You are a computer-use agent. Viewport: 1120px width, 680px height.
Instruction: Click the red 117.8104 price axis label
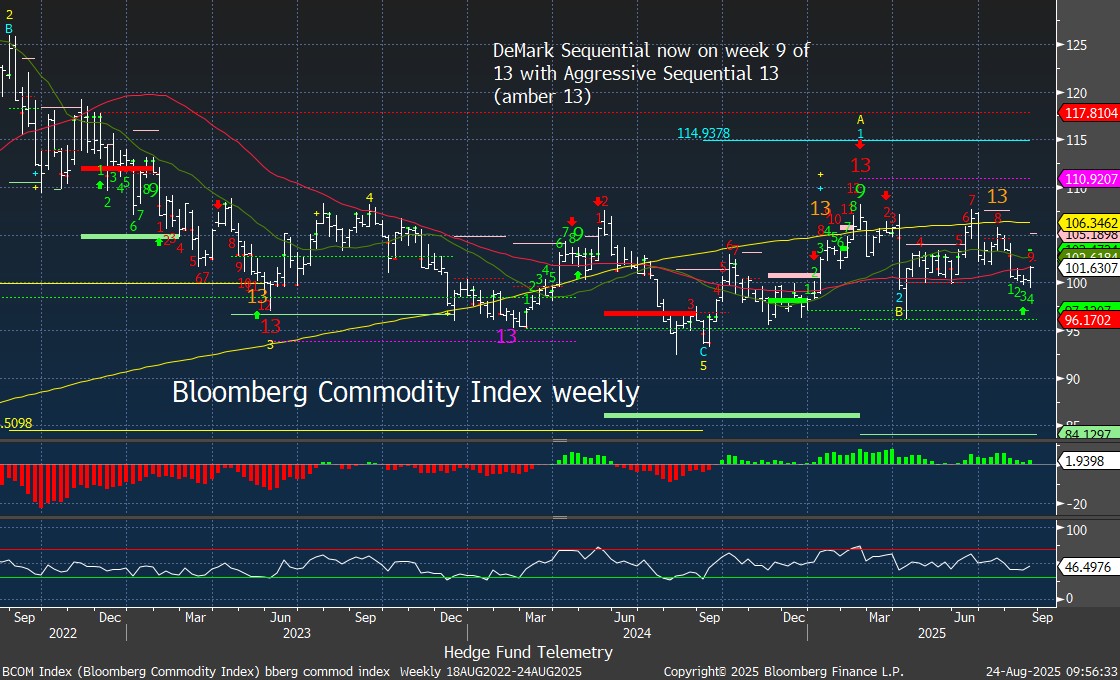pos(1088,113)
